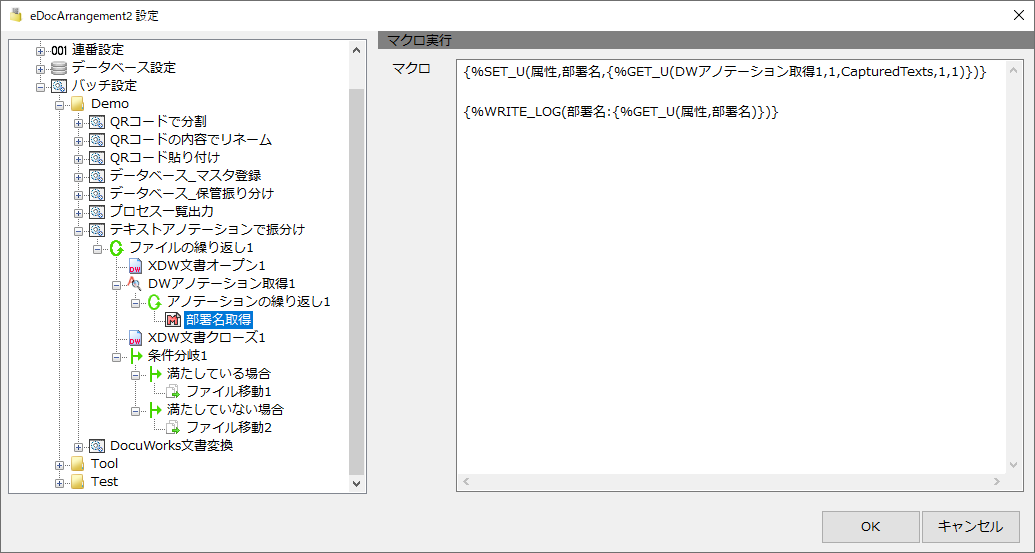Click the ファイルの繰り返し1 loop icon
This screenshot has width=1035, height=553.
(x=116, y=247)
